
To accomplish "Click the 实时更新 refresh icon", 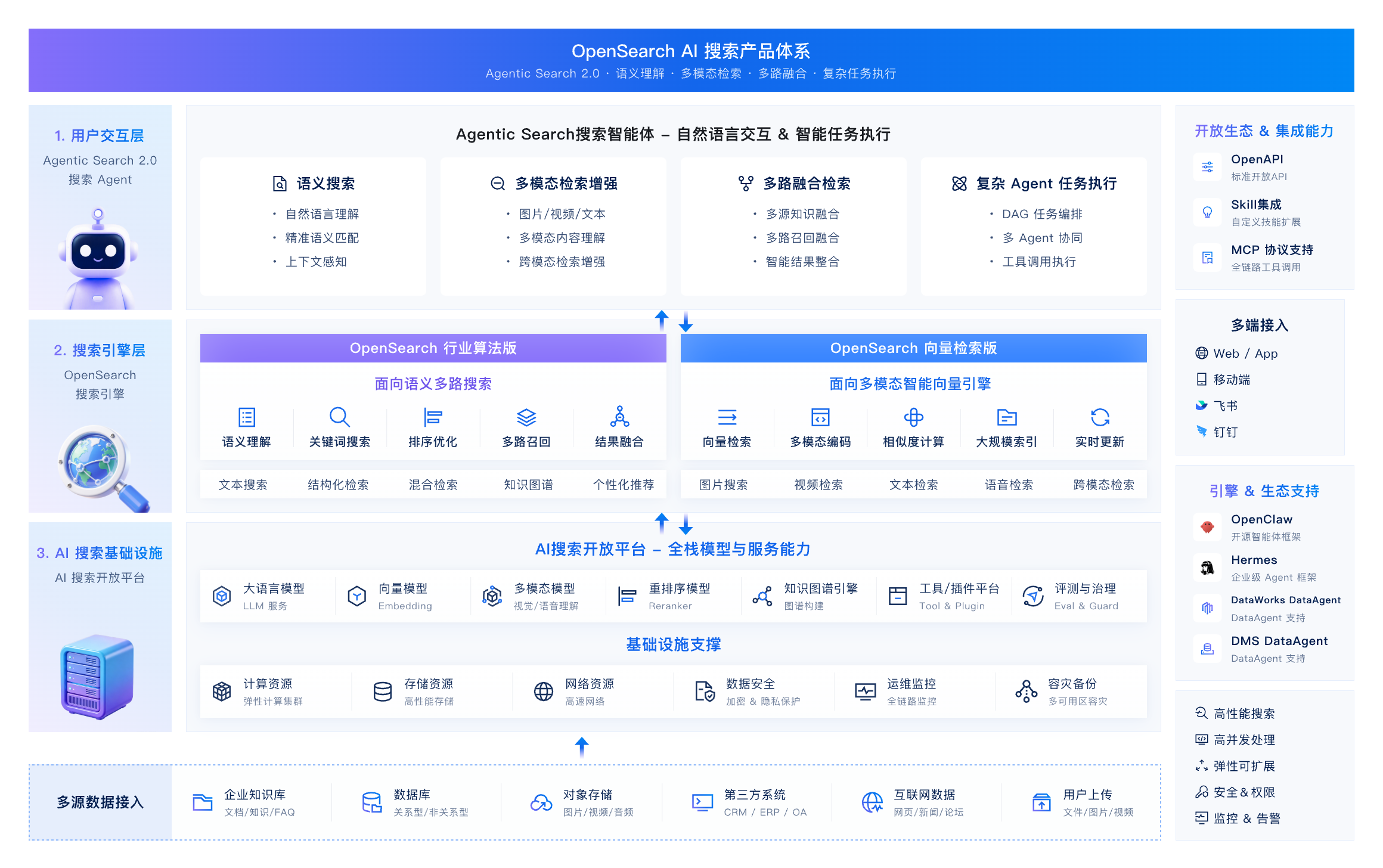I will tap(1100, 417).
